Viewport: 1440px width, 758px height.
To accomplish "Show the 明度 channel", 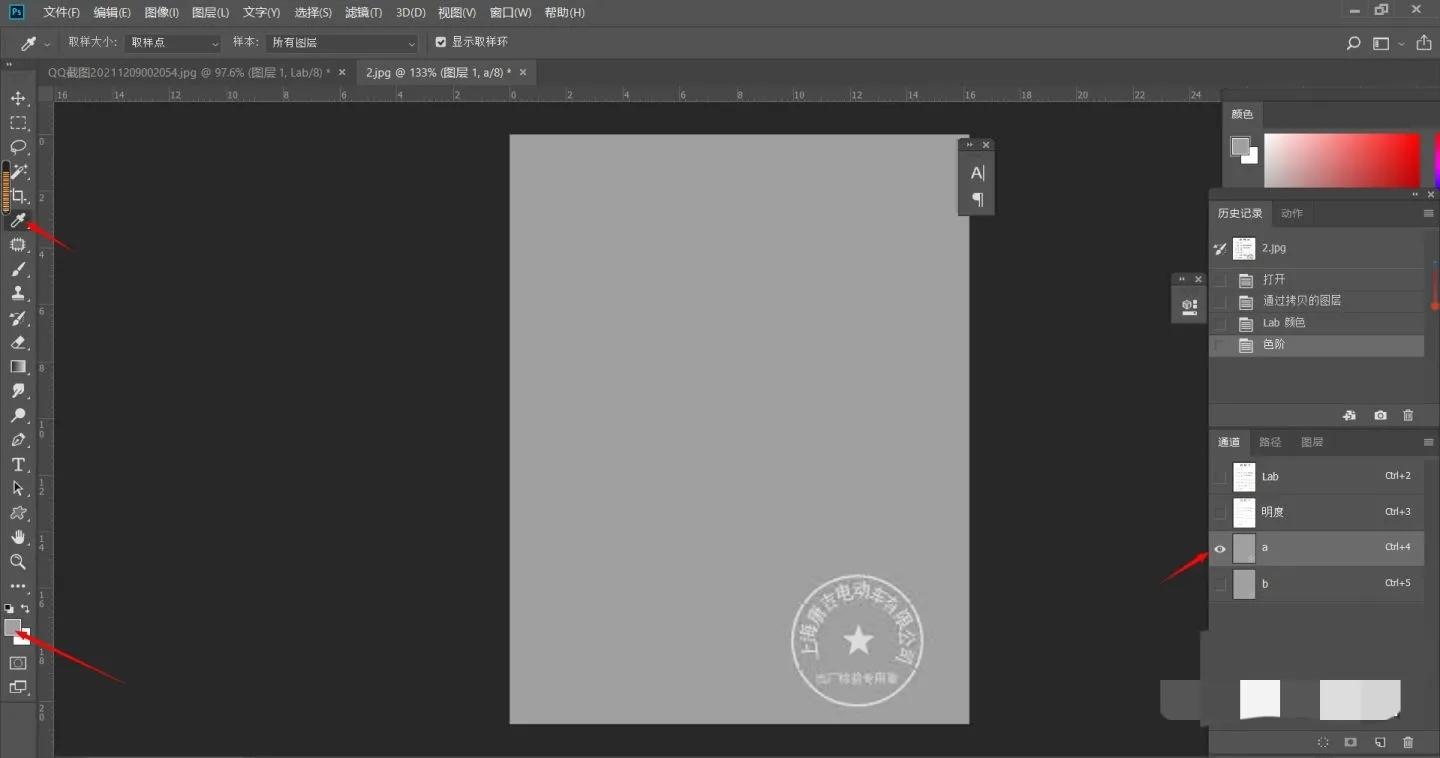I will click(1219, 513).
